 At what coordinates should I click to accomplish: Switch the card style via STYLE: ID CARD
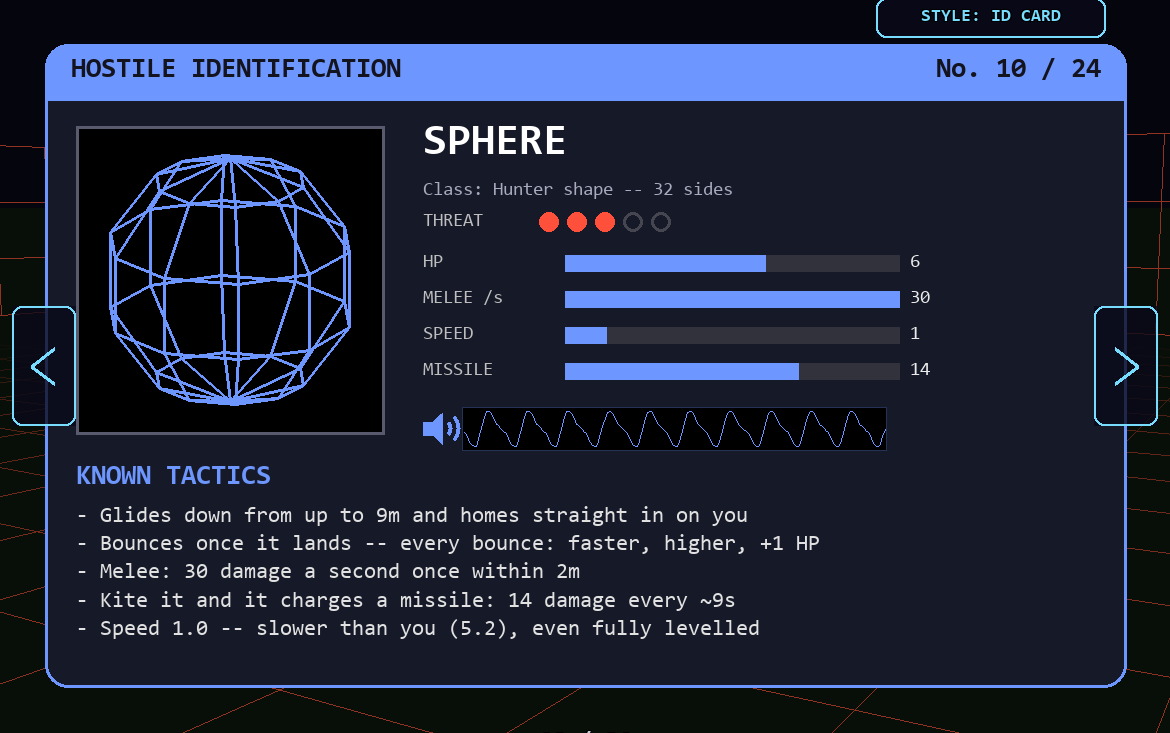990,17
